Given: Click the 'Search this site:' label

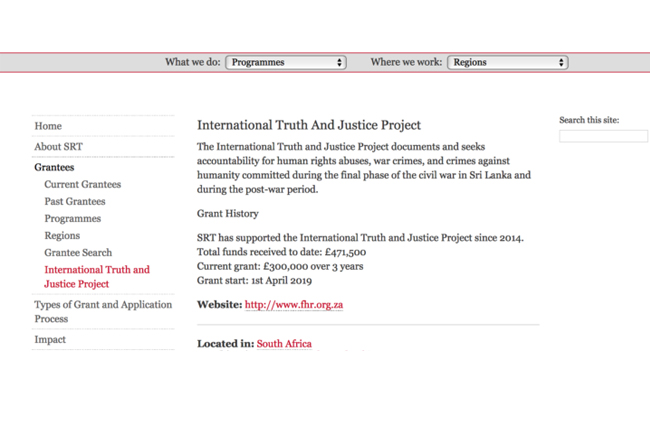Looking at the screenshot, I should [x=589, y=120].
